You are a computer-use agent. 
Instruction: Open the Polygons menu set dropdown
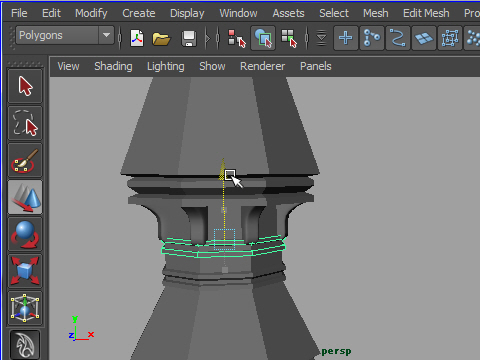[x=65, y=35]
